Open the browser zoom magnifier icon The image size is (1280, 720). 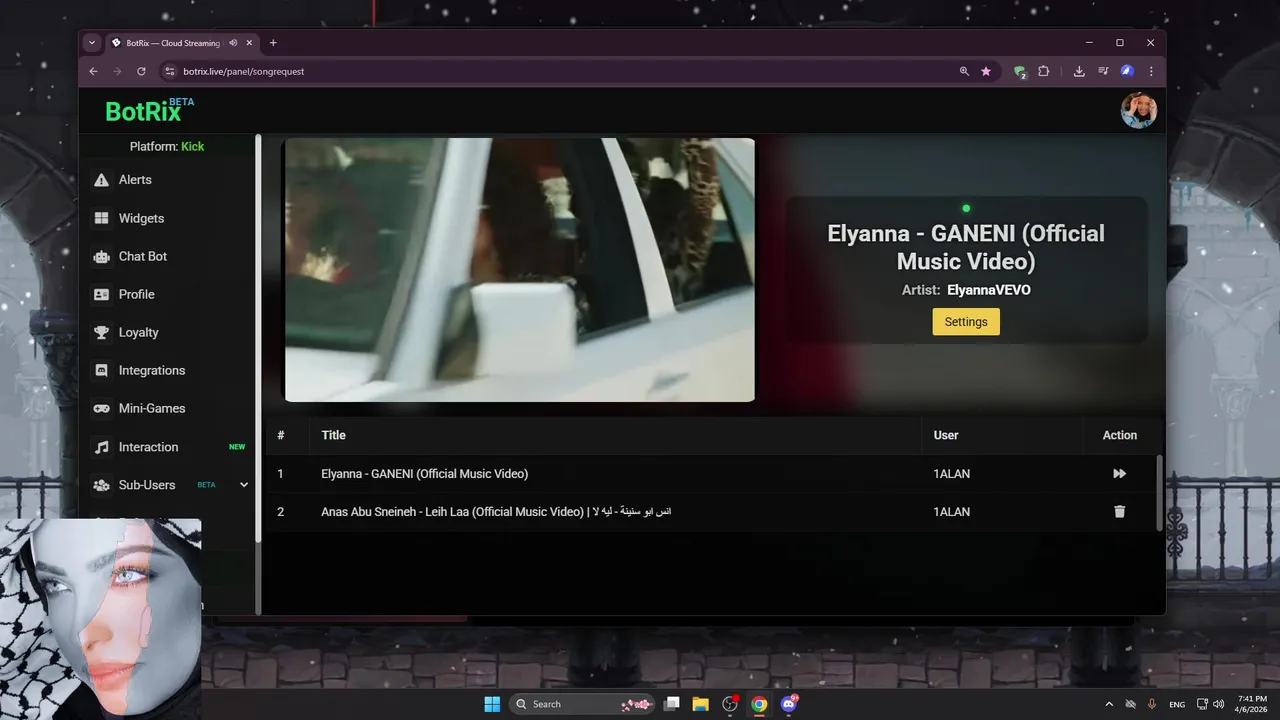(964, 71)
